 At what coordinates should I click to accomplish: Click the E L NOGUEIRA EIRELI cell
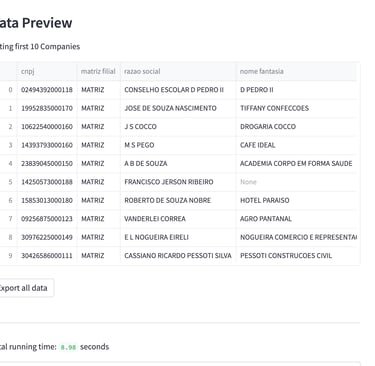(178, 237)
